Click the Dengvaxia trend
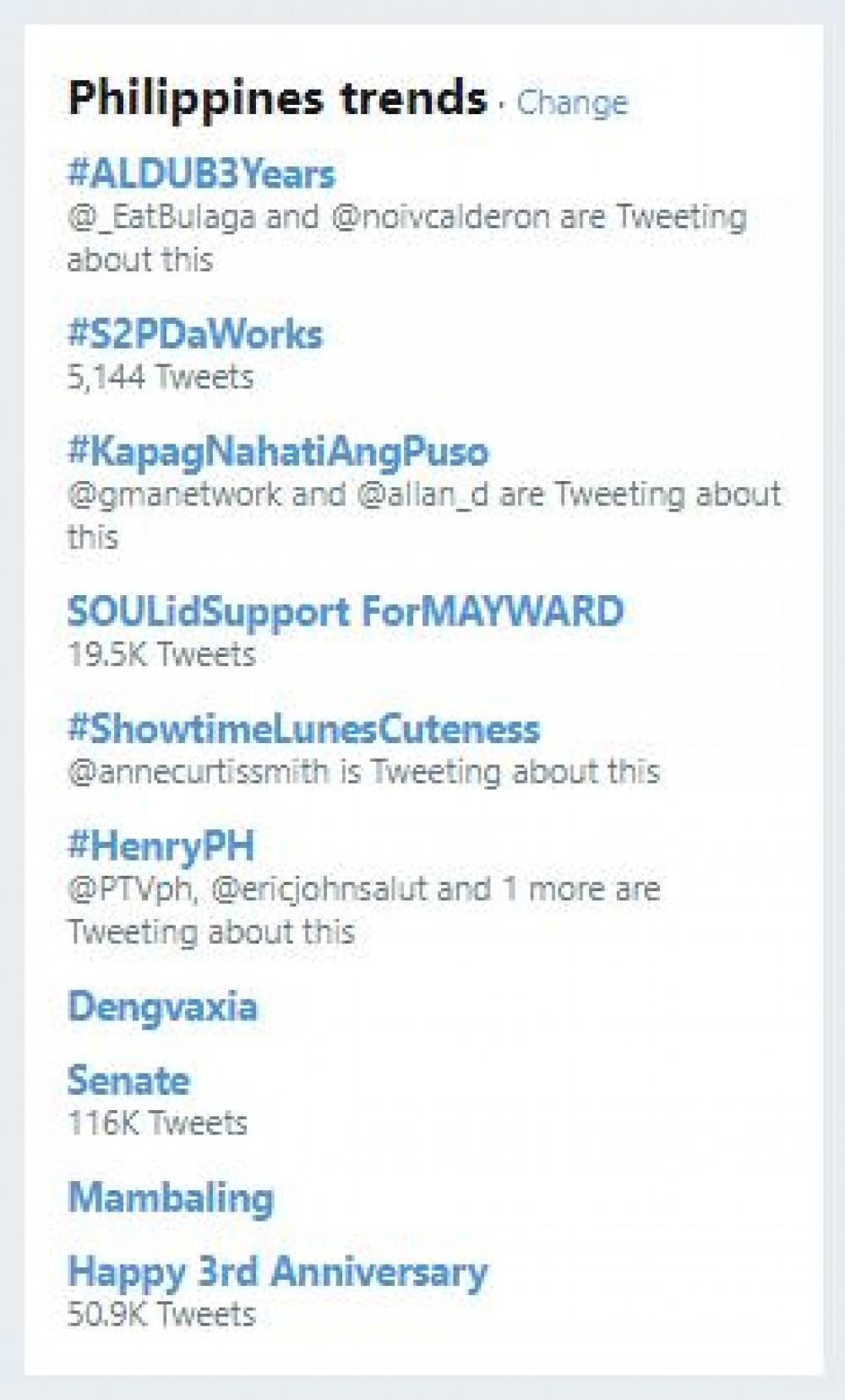The image size is (845, 1400). (x=162, y=1006)
